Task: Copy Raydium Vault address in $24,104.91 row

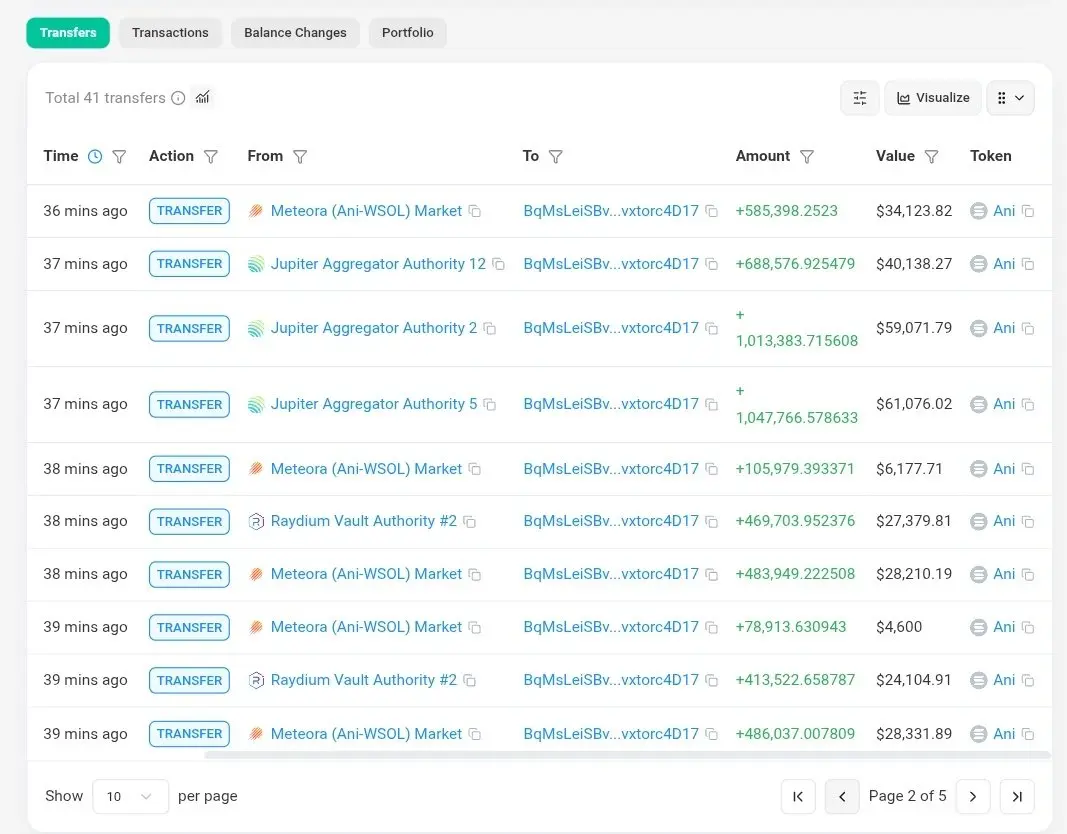Action: coord(470,680)
